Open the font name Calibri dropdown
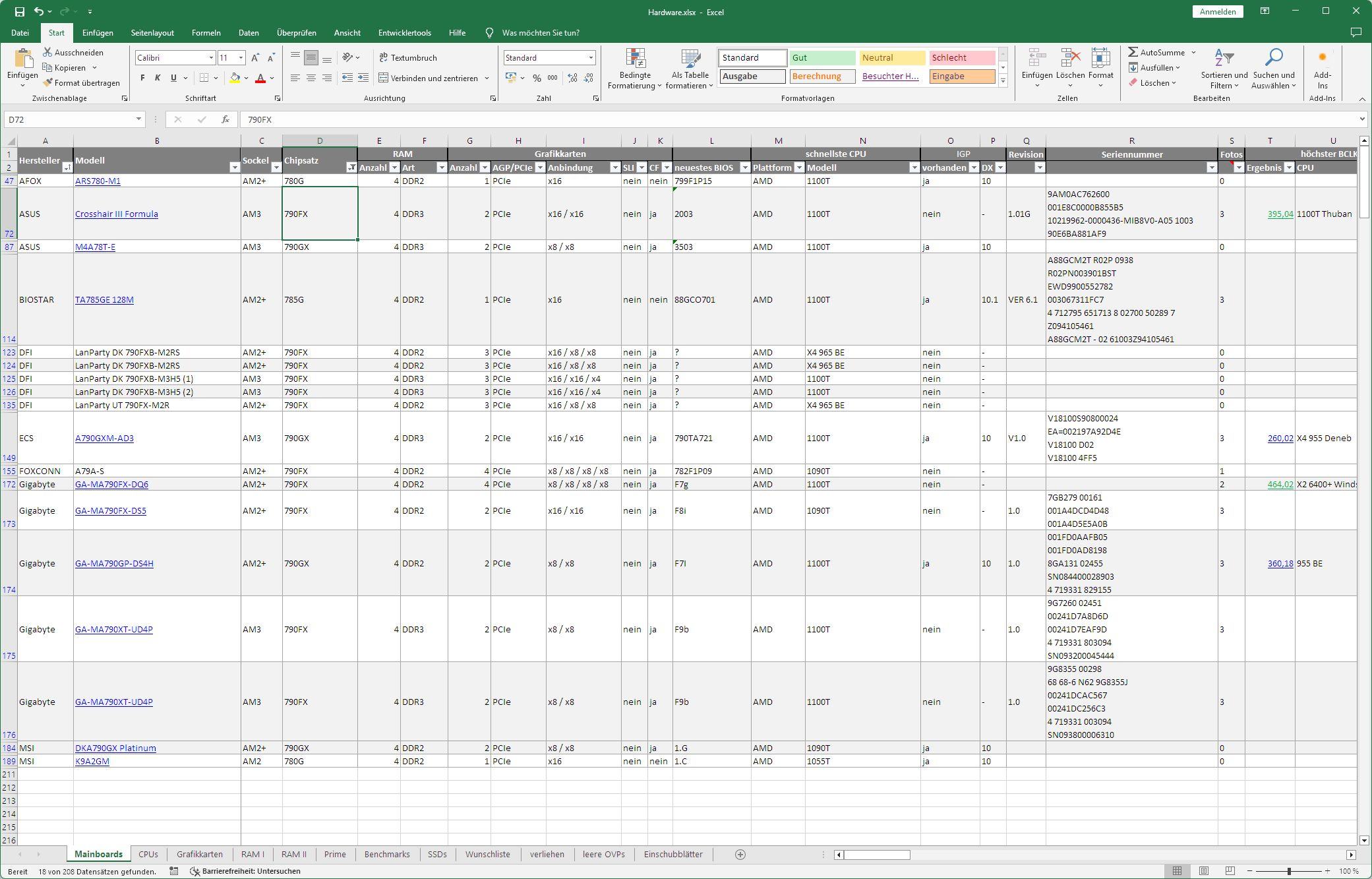The width and height of the screenshot is (1372, 879). tap(211, 58)
